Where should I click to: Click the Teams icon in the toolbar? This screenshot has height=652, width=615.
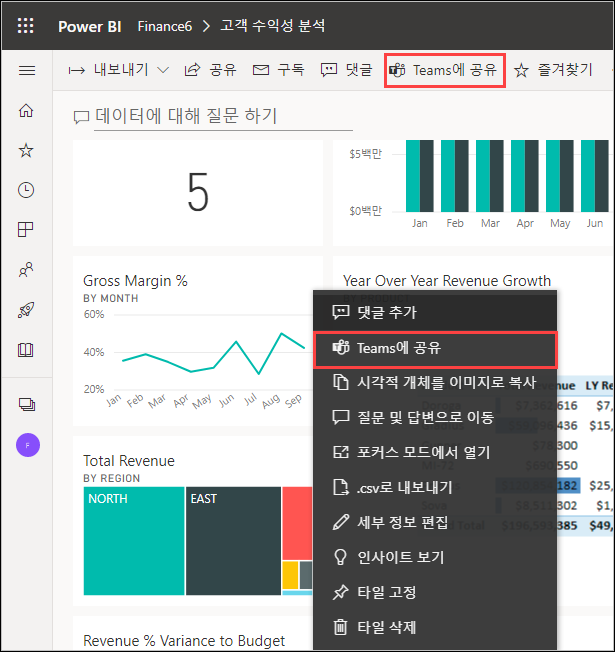[x=397, y=70]
